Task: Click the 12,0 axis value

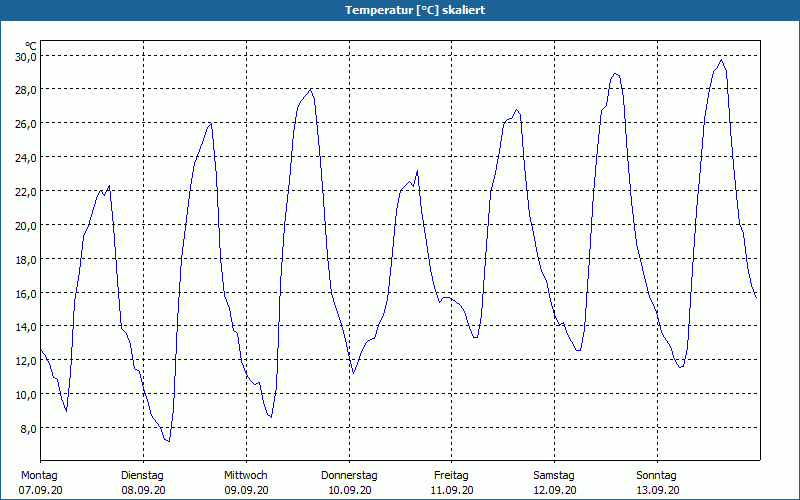Action: click(26, 361)
